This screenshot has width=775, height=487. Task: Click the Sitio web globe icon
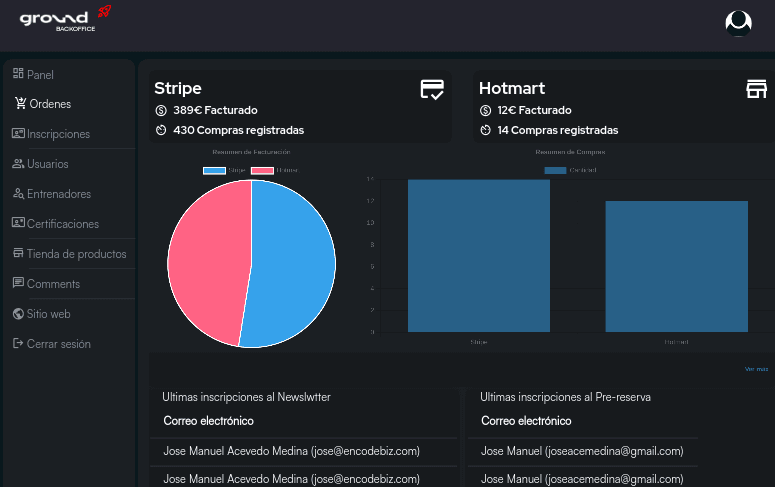point(18,313)
